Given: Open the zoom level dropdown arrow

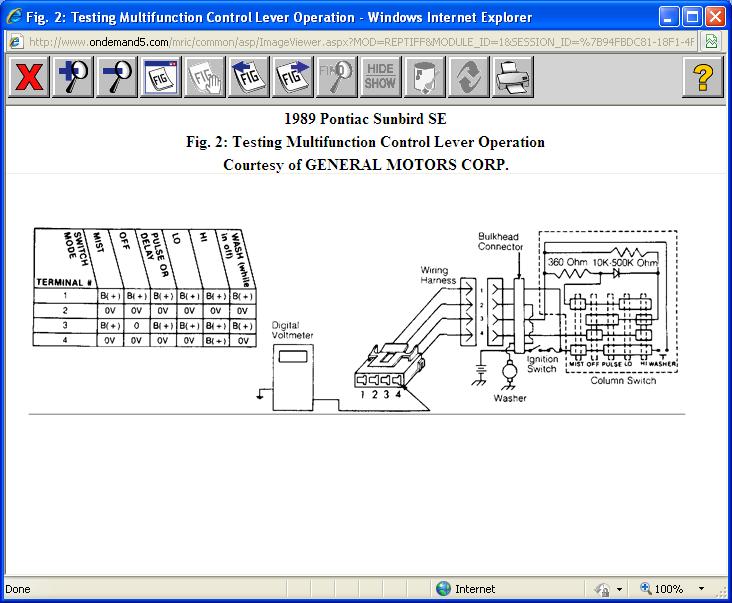Looking at the screenshot, I should pos(701,589).
